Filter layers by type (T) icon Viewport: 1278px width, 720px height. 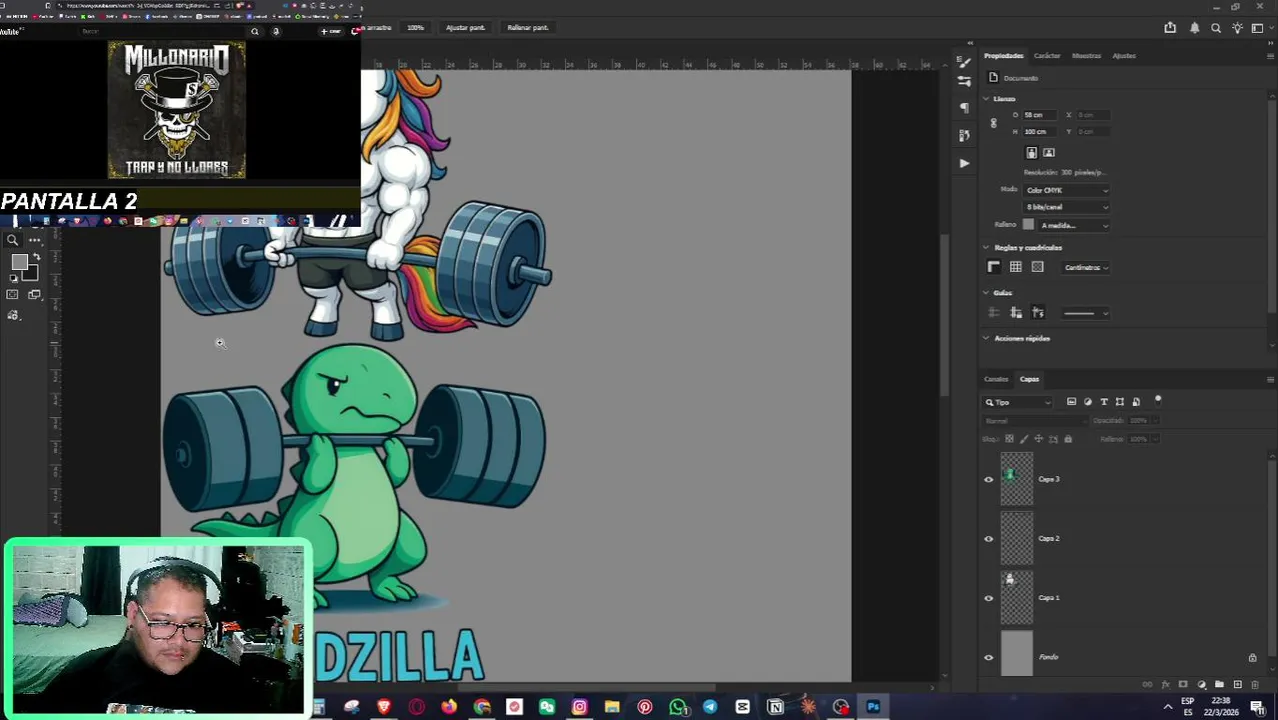point(1104,402)
